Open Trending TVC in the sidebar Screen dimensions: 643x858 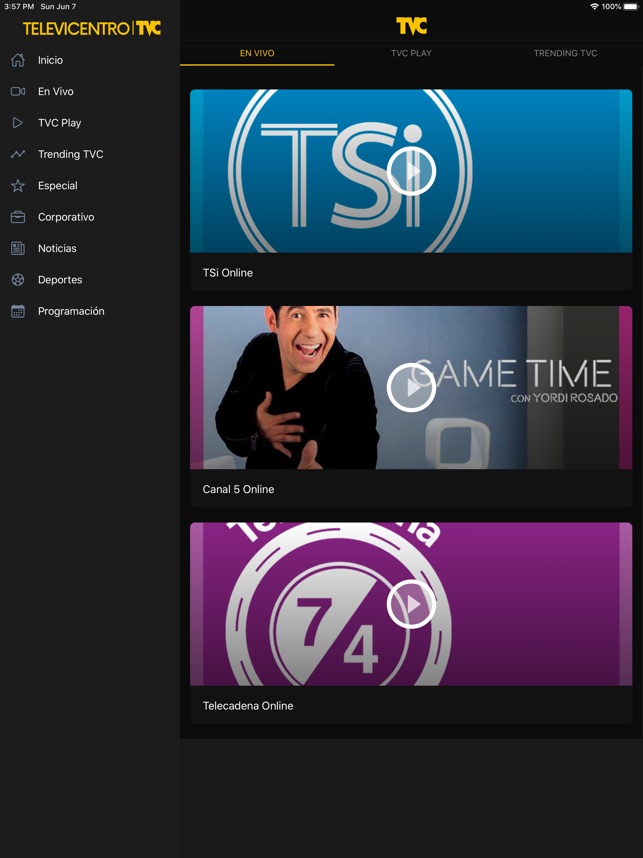coord(90,154)
